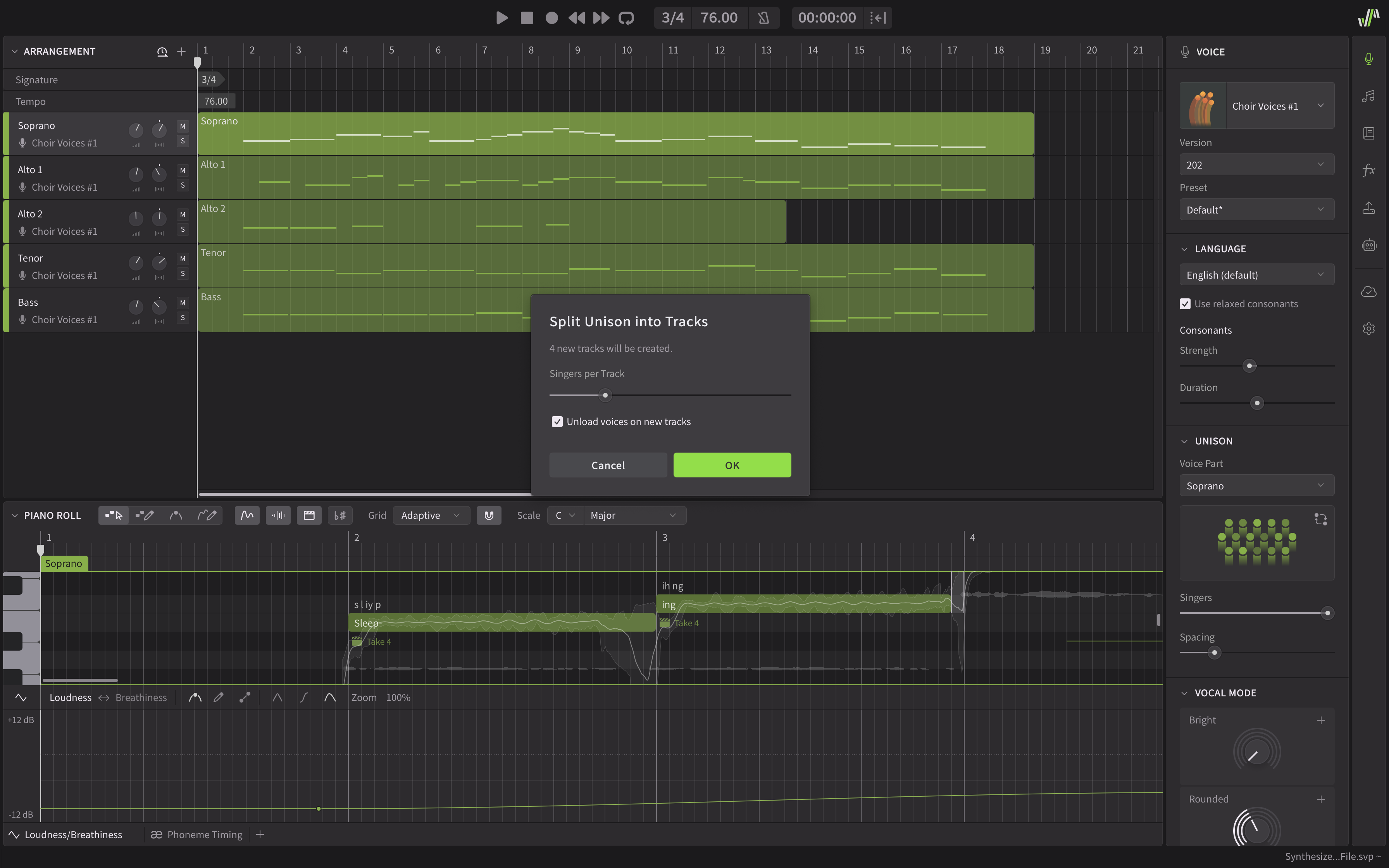1389x868 pixels.
Task: Collapse the LANGUAGE section
Action: pos(1184,249)
